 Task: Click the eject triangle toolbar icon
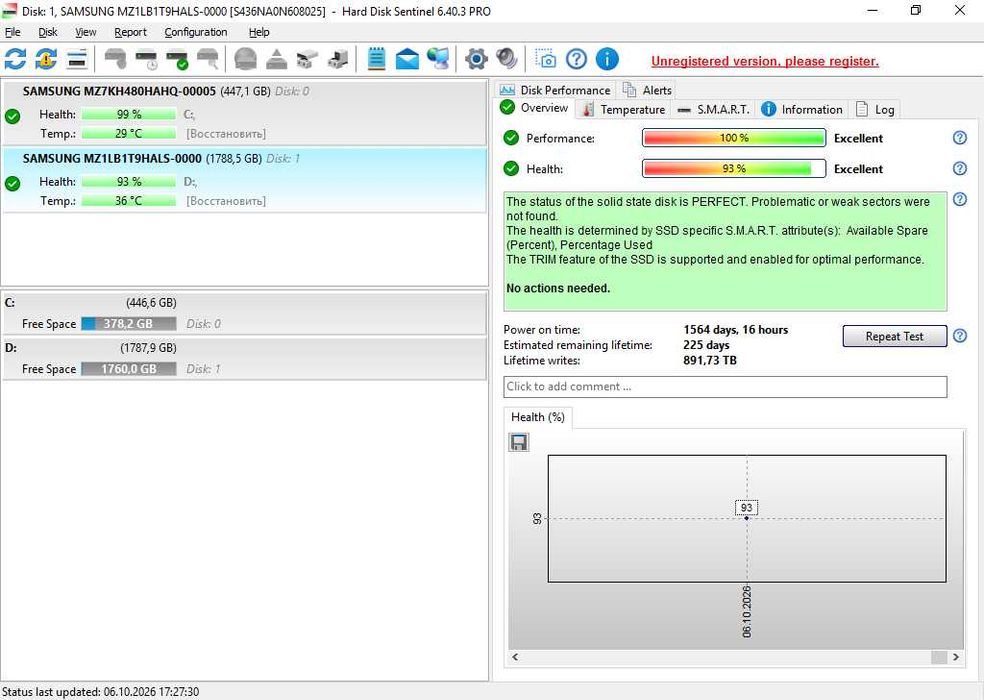pos(276,60)
